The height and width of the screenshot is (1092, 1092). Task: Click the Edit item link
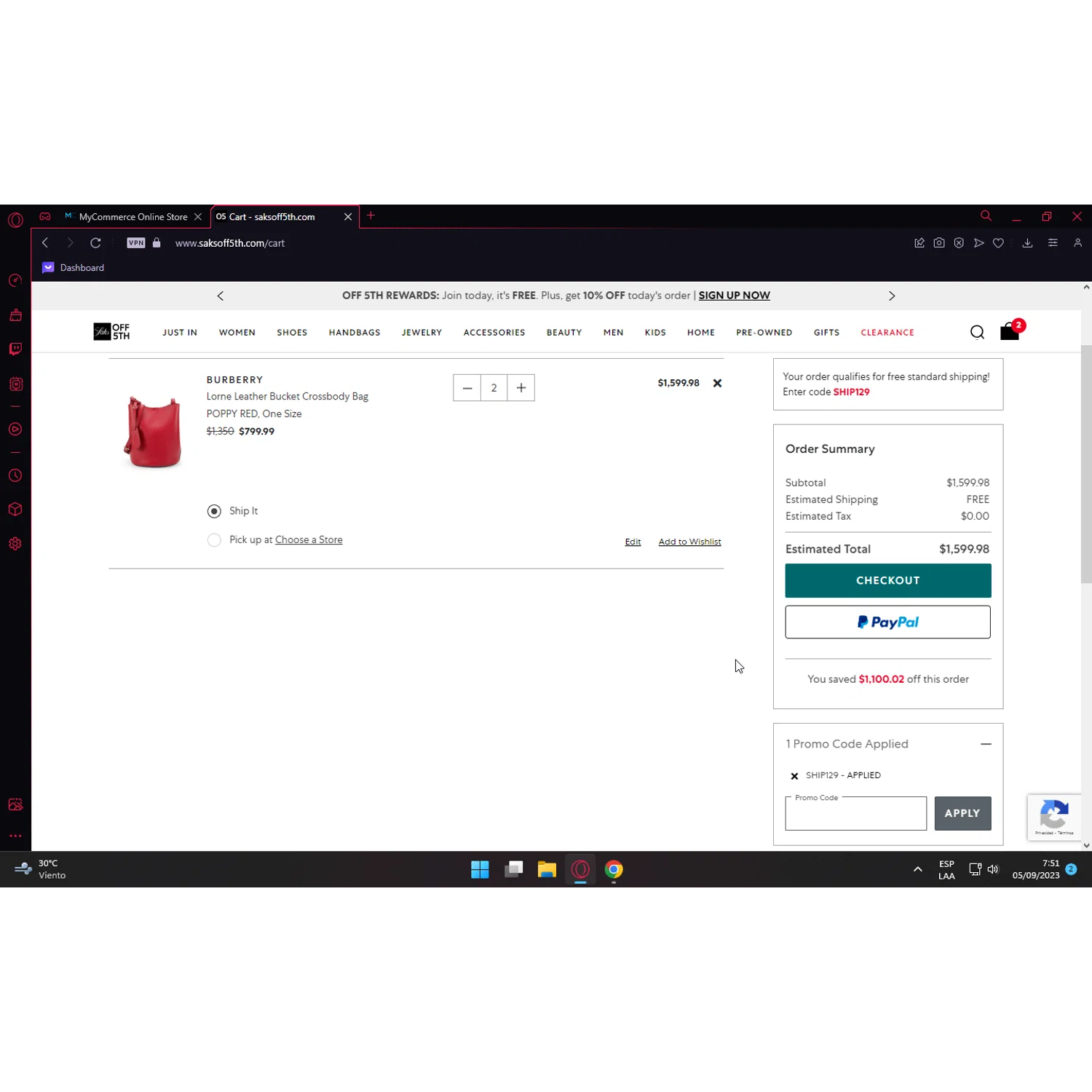point(633,542)
